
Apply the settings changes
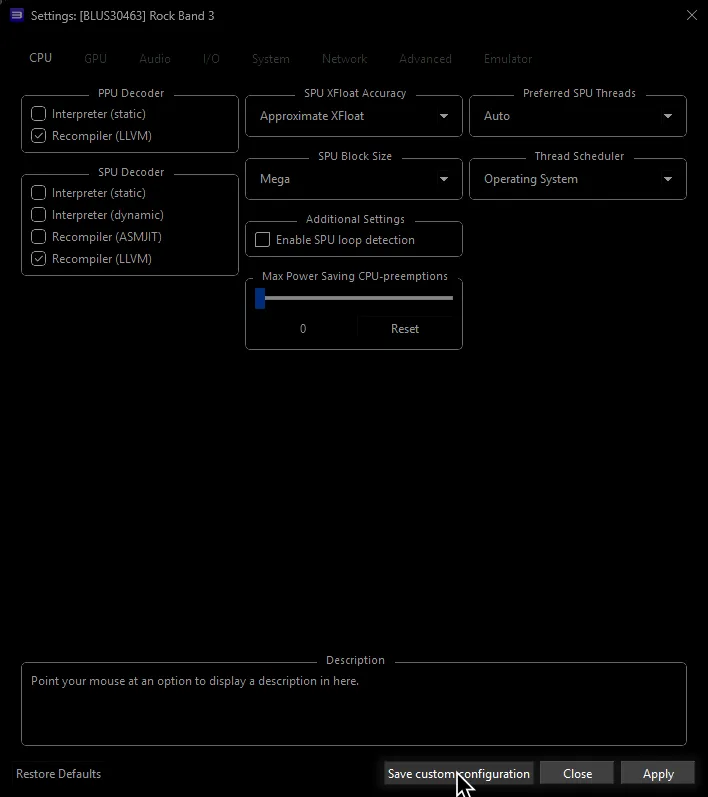point(658,774)
